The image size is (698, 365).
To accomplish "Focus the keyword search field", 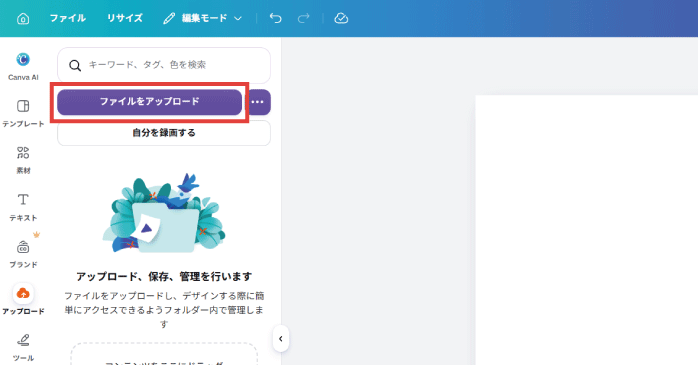I will pyautogui.click(x=164, y=65).
